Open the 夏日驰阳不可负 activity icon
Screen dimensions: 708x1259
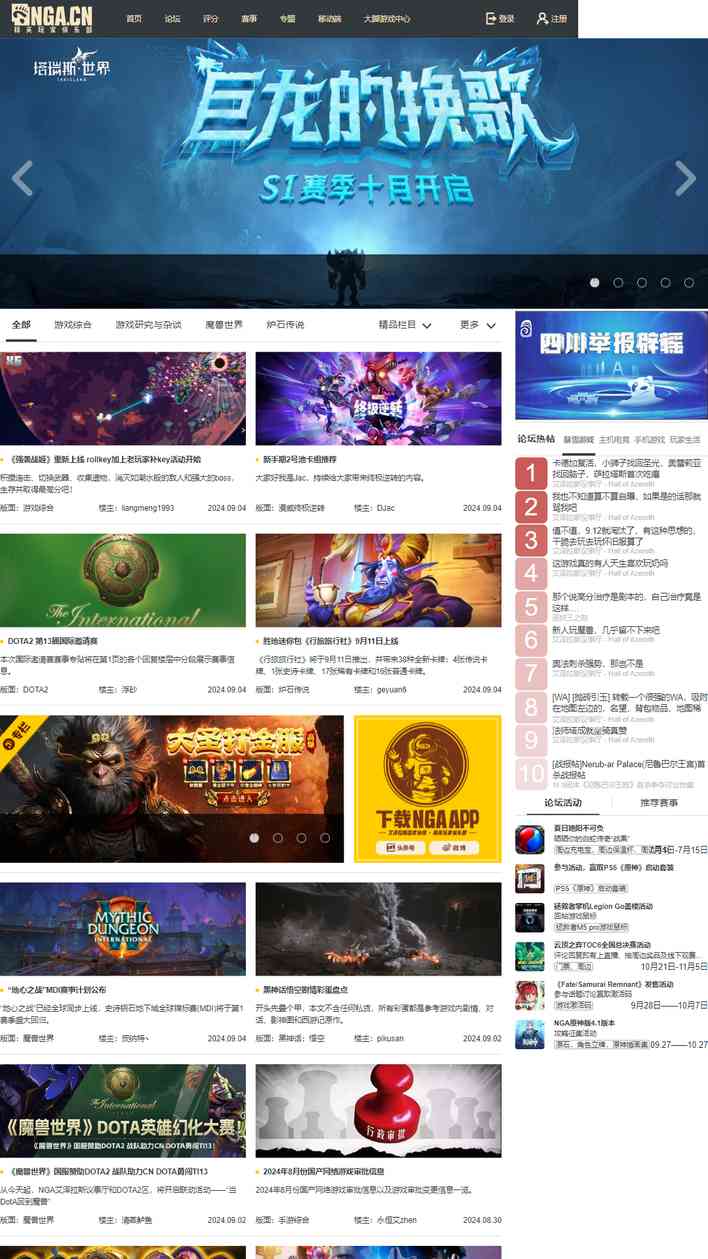point(529,839)
